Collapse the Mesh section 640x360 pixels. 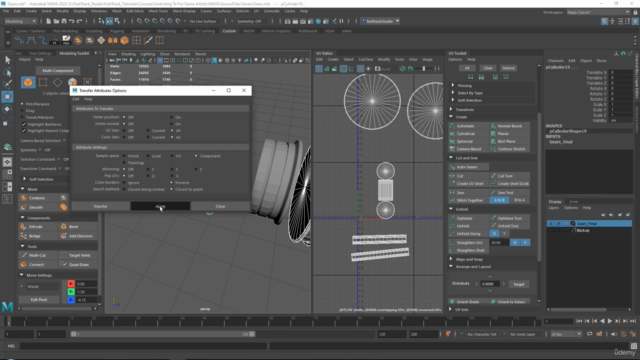pyautogui.click(x=22, y=189)
